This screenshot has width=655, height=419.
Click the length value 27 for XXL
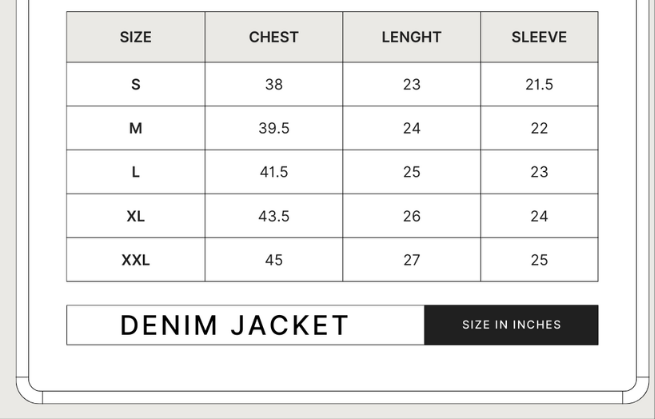[411, 260]
